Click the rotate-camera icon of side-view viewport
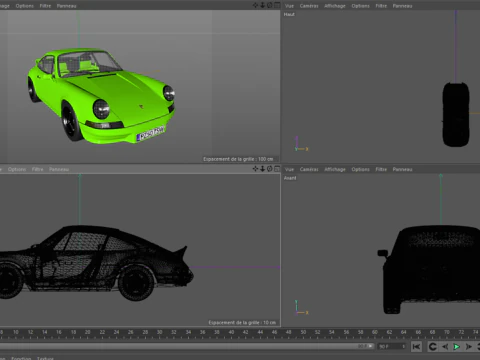This screenshot has width=480, height=360. pyautogui.click(x=270, y=169)
